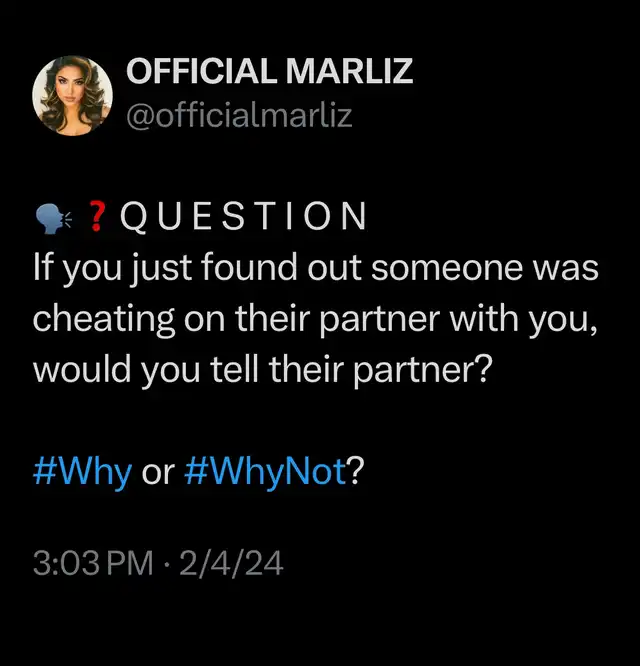
Task: Click the word "found" in the first line
Action: tap(249, 268)
